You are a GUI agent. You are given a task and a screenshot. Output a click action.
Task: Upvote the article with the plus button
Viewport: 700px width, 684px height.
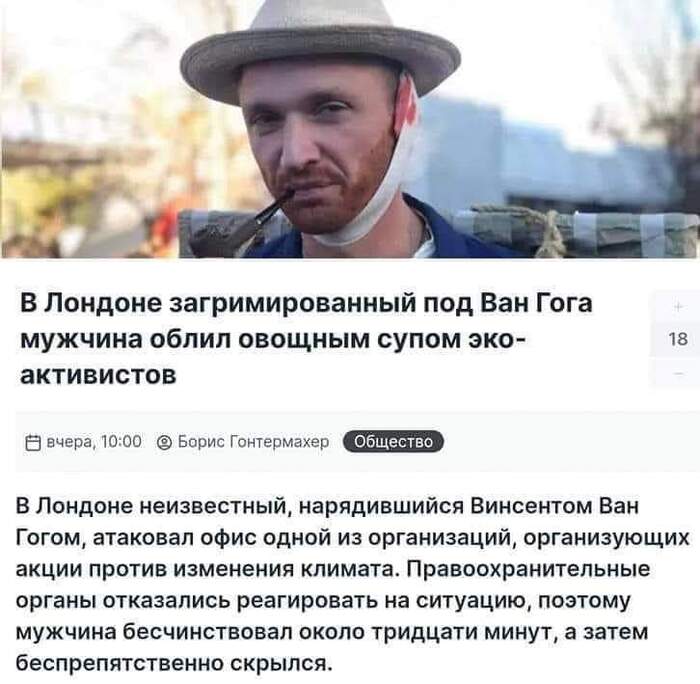[x=678, y=307]
